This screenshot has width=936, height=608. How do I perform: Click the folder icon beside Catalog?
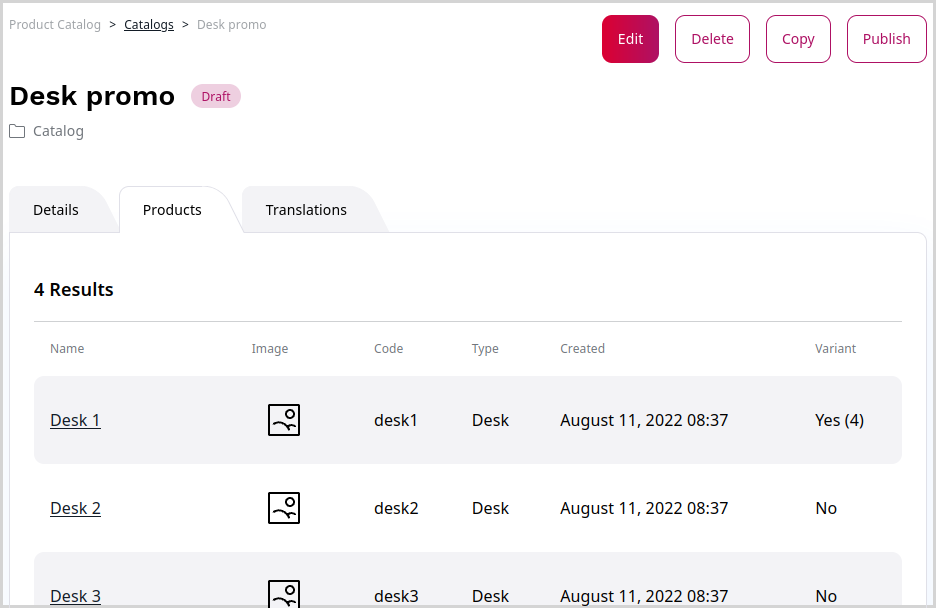(17, 131)
